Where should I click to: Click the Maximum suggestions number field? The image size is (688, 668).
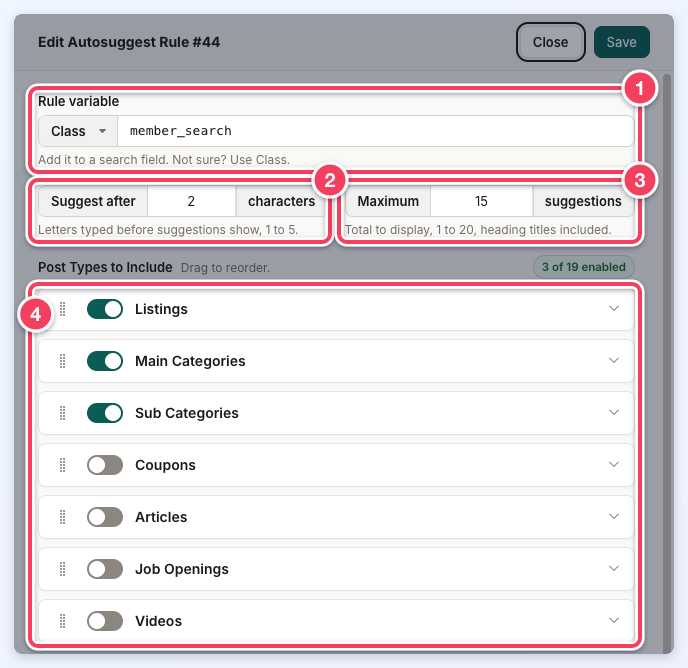481,201
